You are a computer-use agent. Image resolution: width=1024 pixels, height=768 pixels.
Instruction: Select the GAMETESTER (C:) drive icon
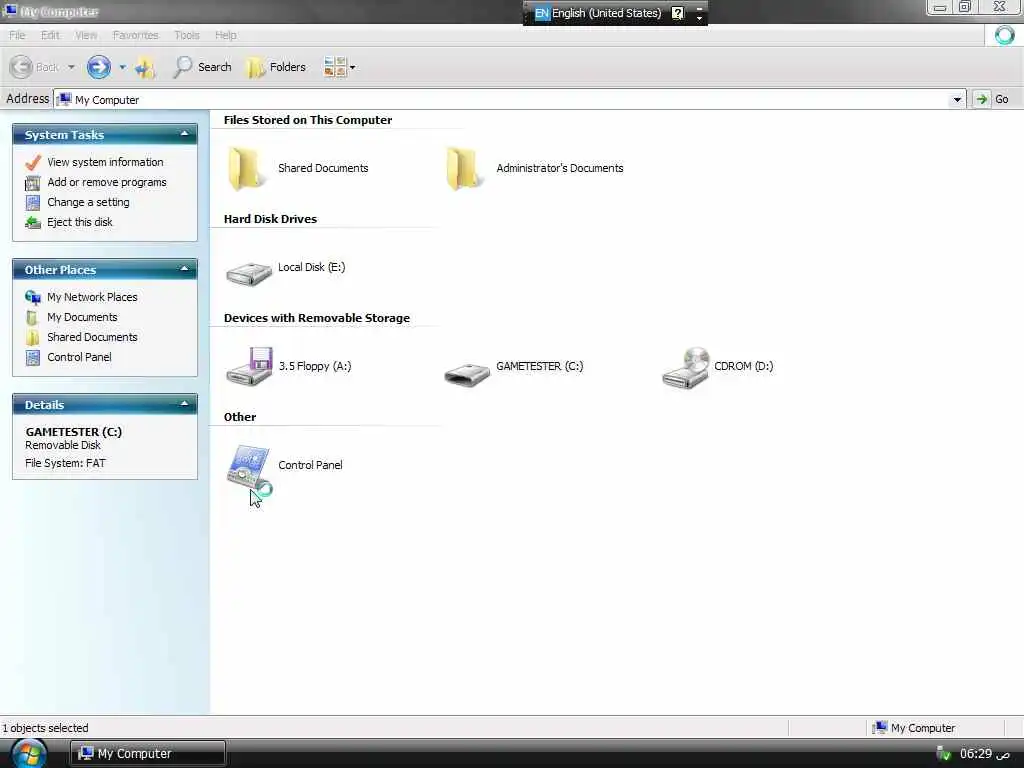[x=467, y=375]
